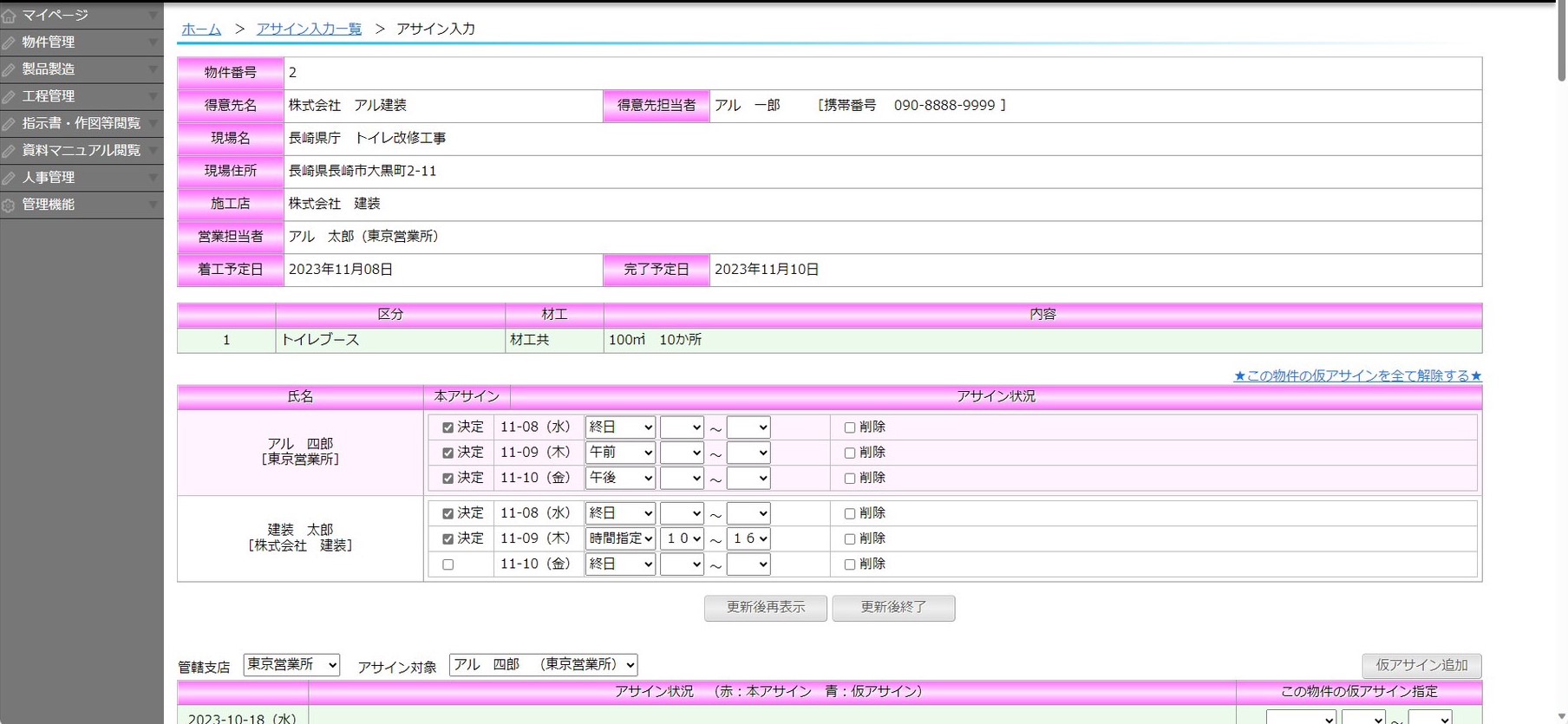Click the pencil icon beside 工程管理

[x=9, y=96]
